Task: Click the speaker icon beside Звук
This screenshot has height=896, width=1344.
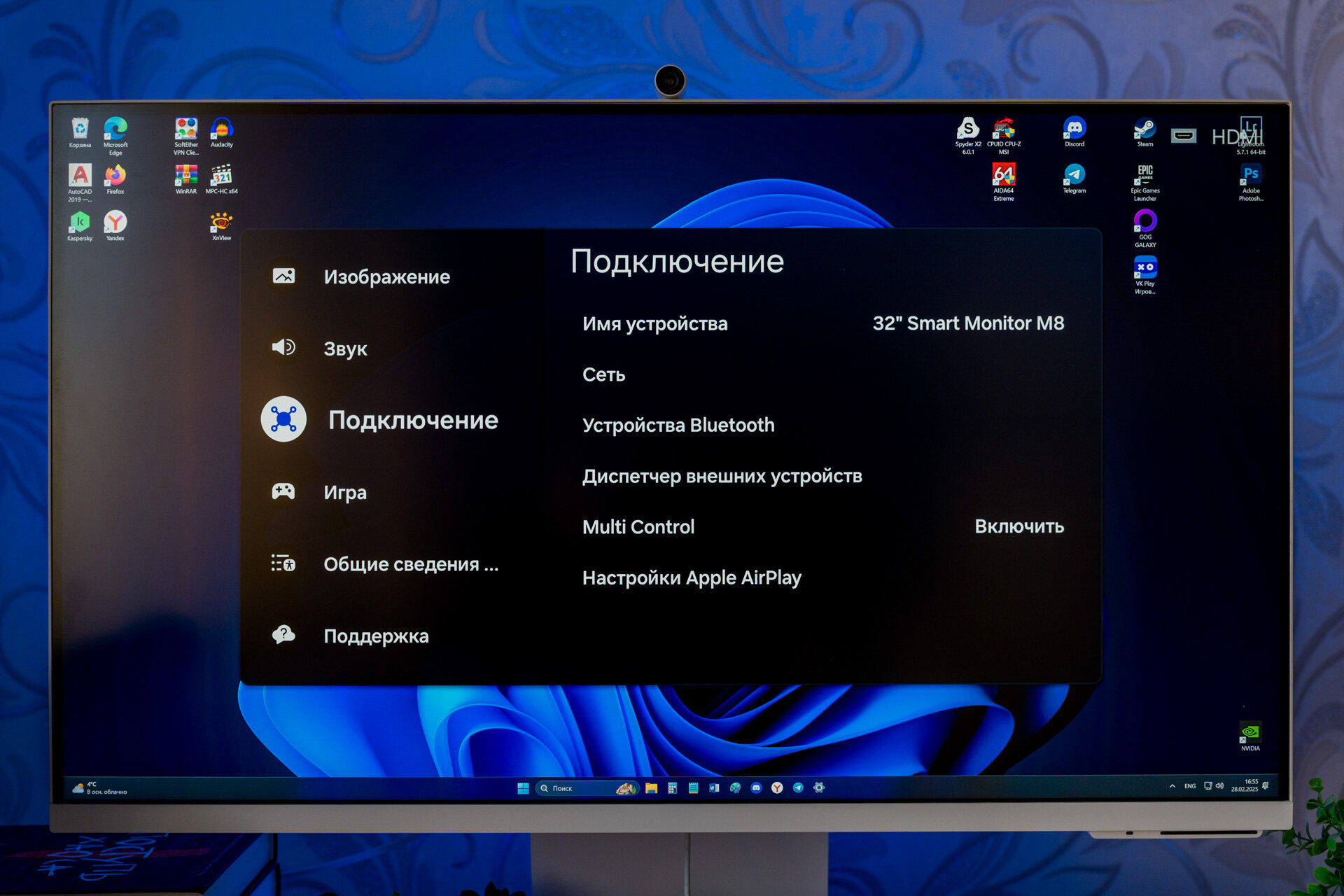Action: [283, 347]
